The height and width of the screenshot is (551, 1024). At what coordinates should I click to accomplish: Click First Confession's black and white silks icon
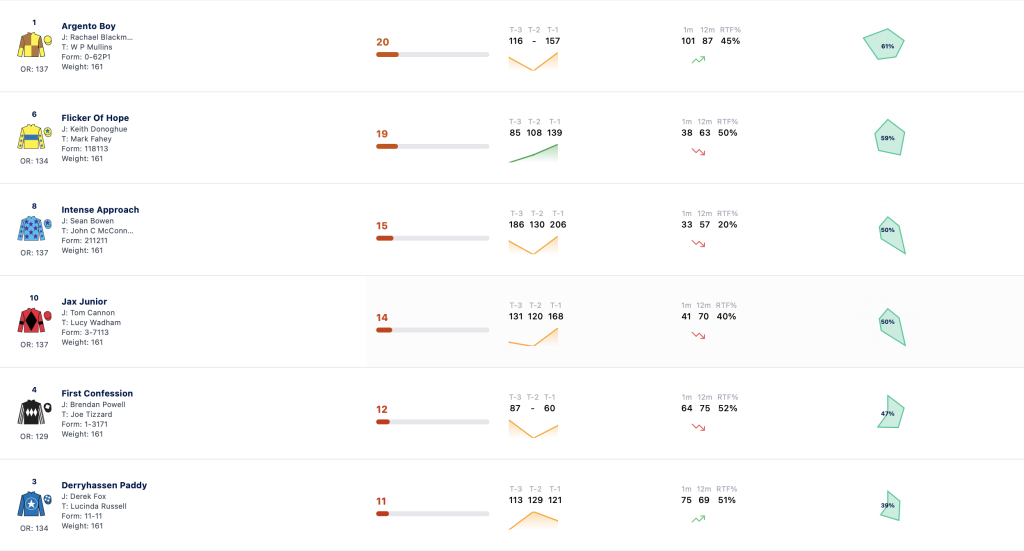(34, 413)
